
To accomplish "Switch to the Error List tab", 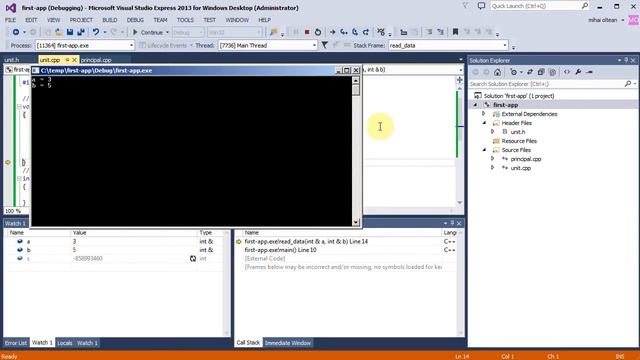I will 16,343.
